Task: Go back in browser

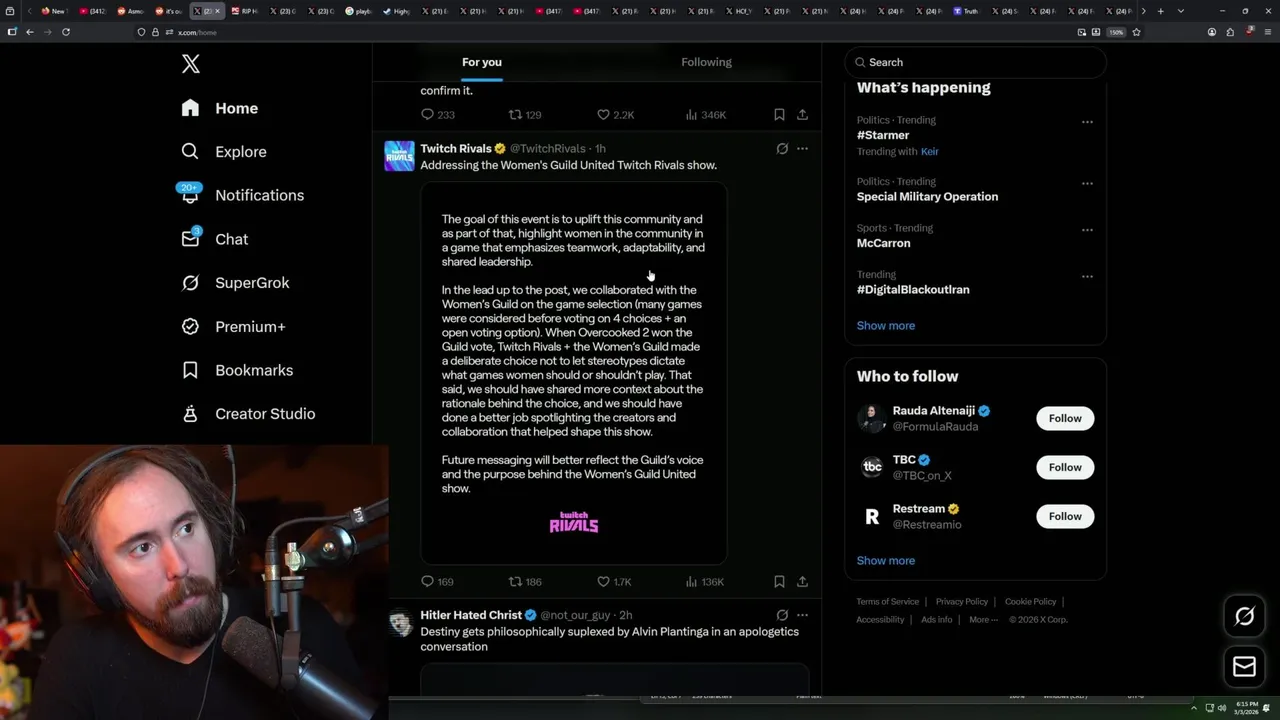Action: pyautogui.click(x=30, y=32)
